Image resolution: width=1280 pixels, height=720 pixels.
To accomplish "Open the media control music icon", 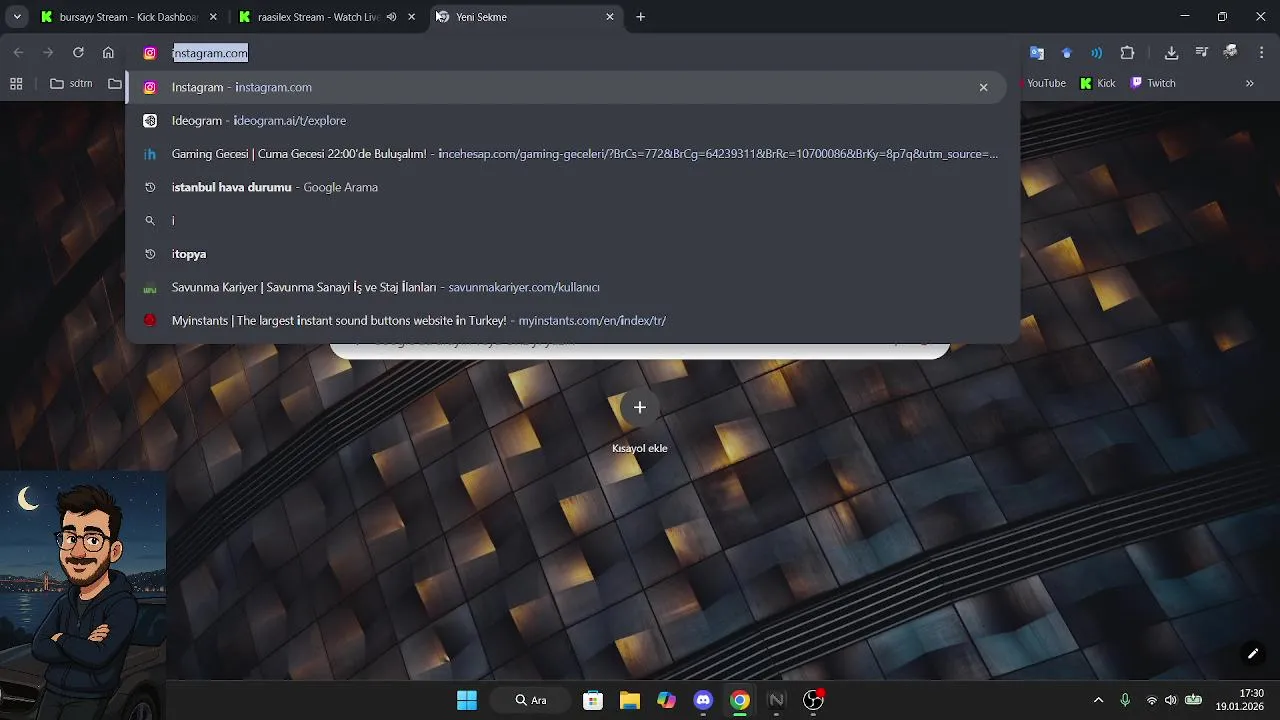I will (1201, 53).
